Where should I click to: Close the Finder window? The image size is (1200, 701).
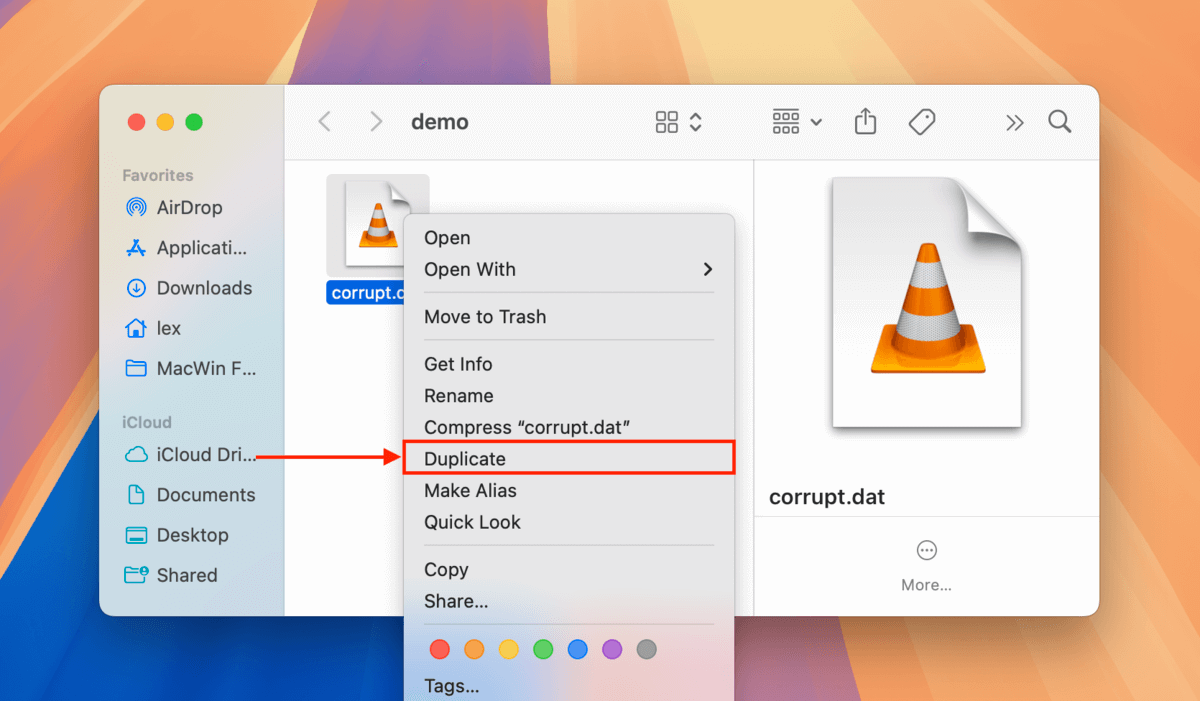pos(136,122)
